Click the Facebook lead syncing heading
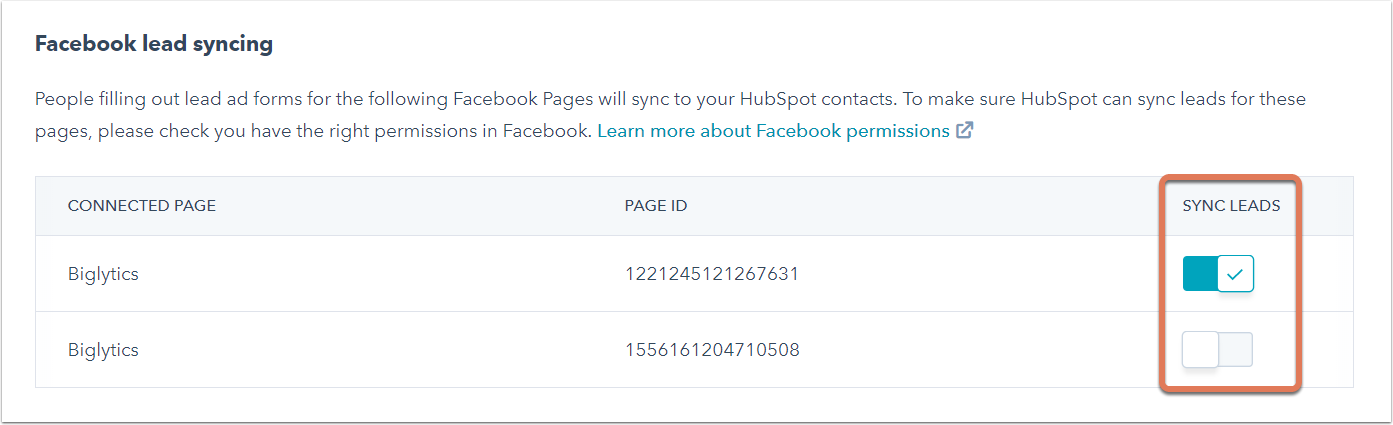 154,44
